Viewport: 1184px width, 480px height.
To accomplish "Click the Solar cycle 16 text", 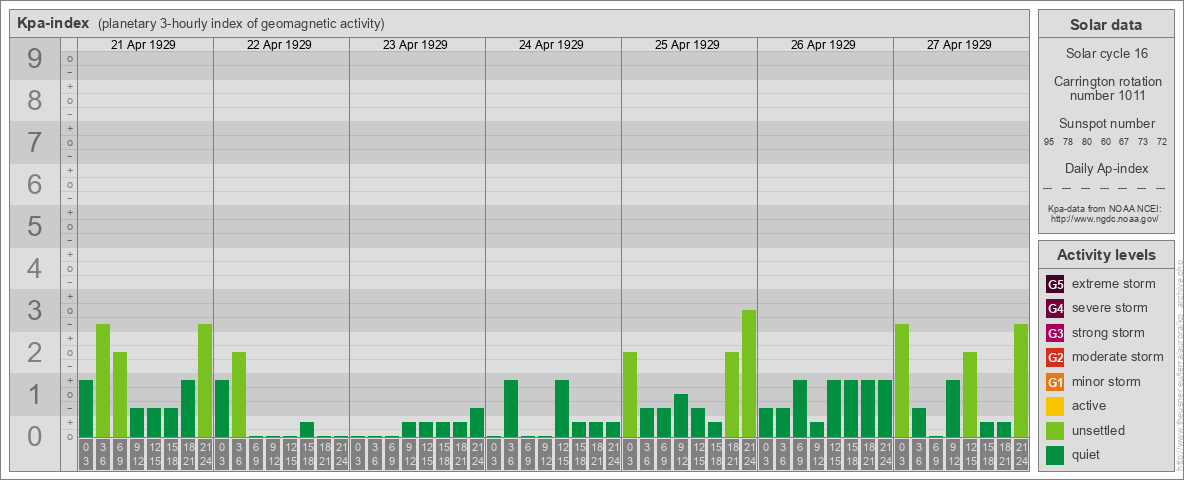I will (1106, 54).
